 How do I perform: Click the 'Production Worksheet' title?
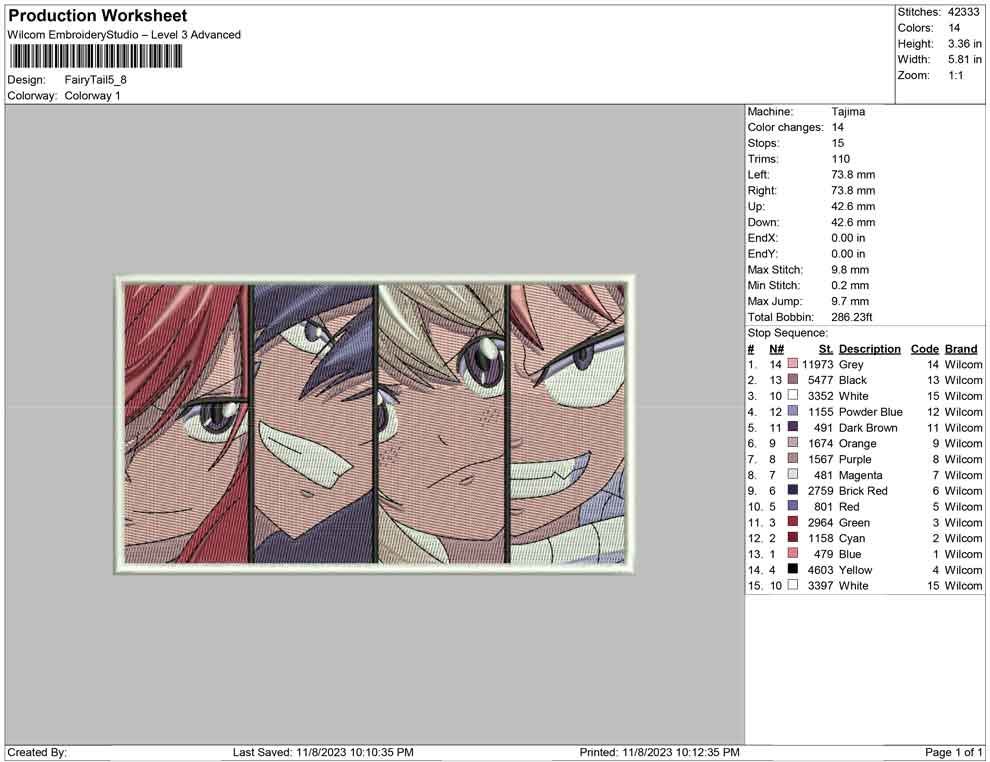click(x=98, y=16)
